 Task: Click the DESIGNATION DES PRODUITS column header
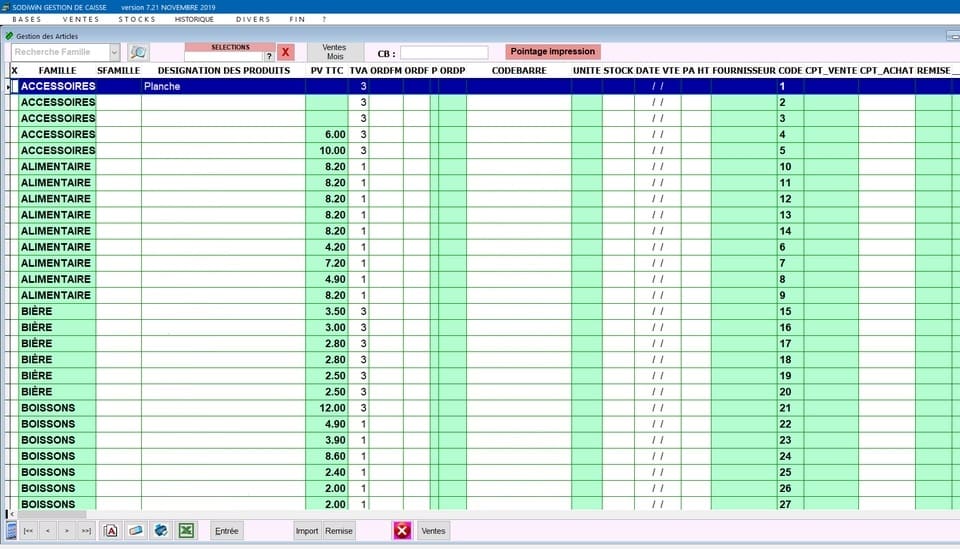click(223, 70)
